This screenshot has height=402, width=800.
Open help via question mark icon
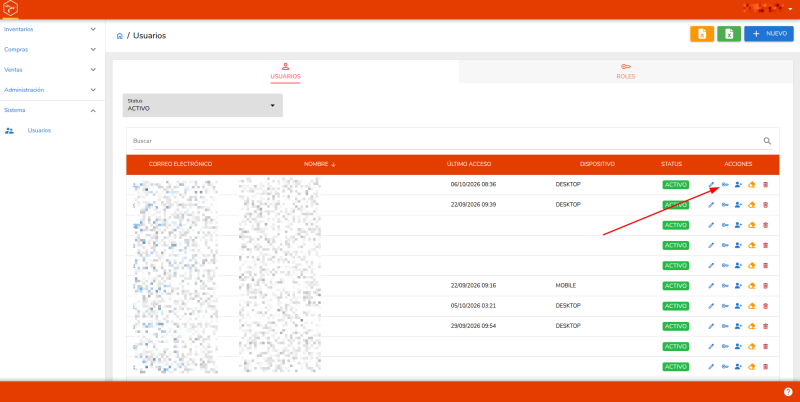[788, 392]
